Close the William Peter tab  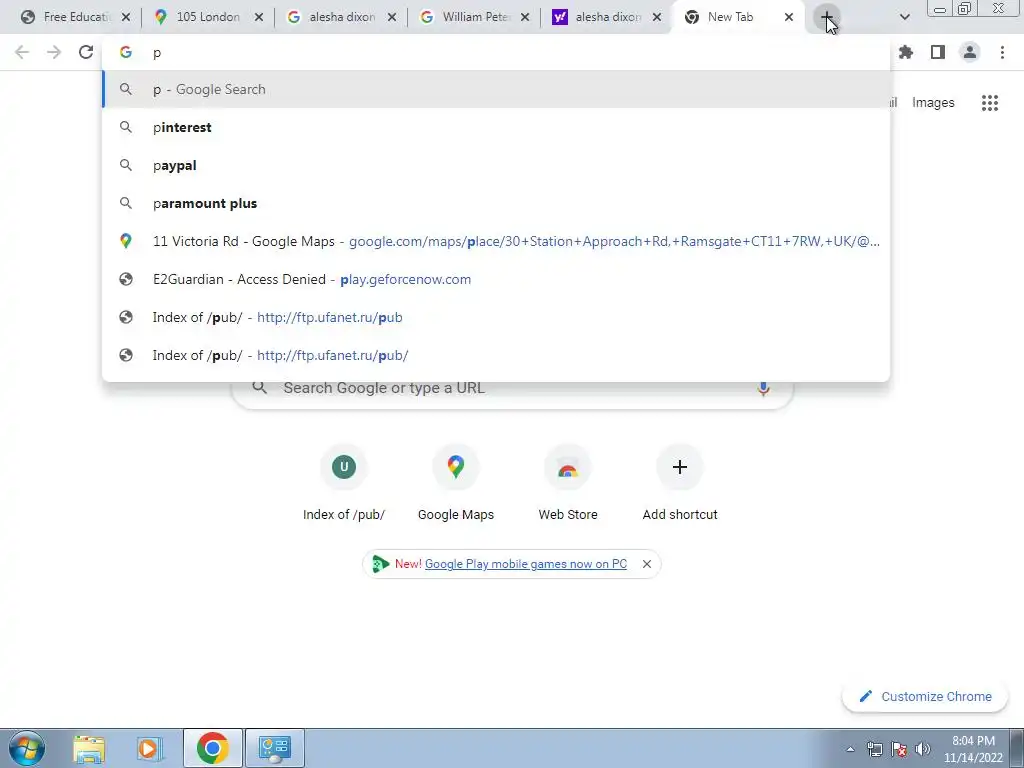point(525,17)
